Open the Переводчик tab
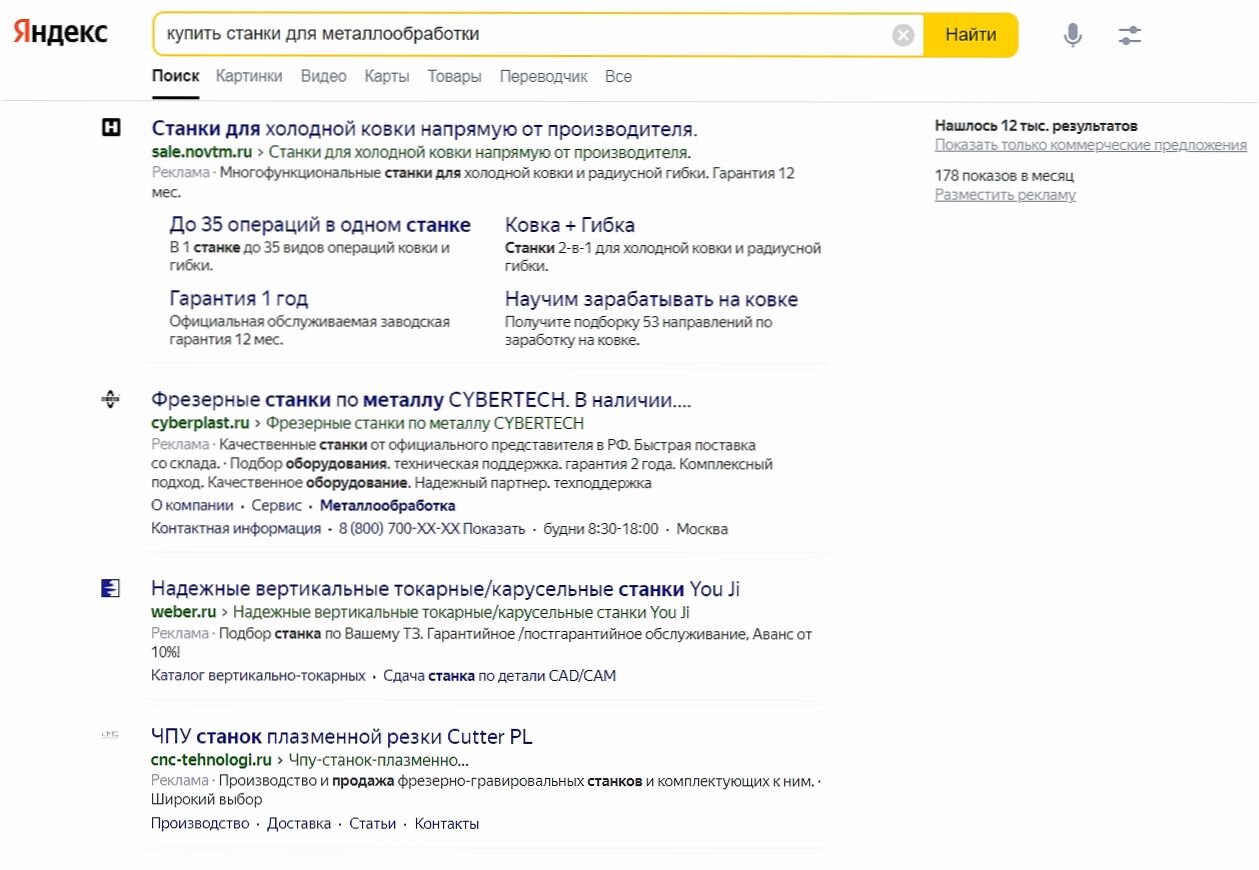 click(544, 76)
